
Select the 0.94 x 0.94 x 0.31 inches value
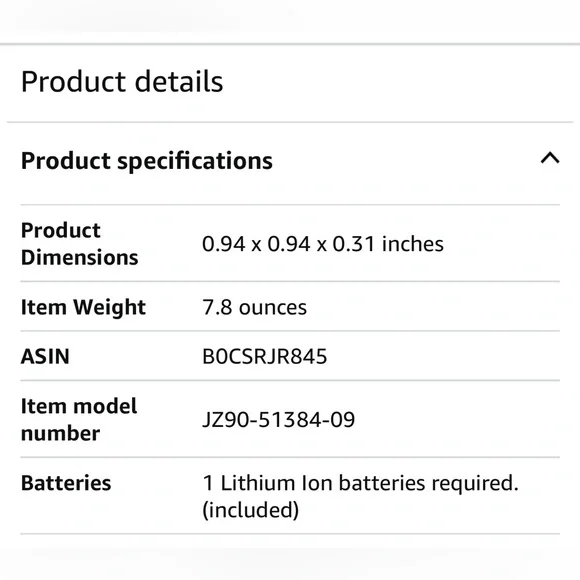click(323, 244)
